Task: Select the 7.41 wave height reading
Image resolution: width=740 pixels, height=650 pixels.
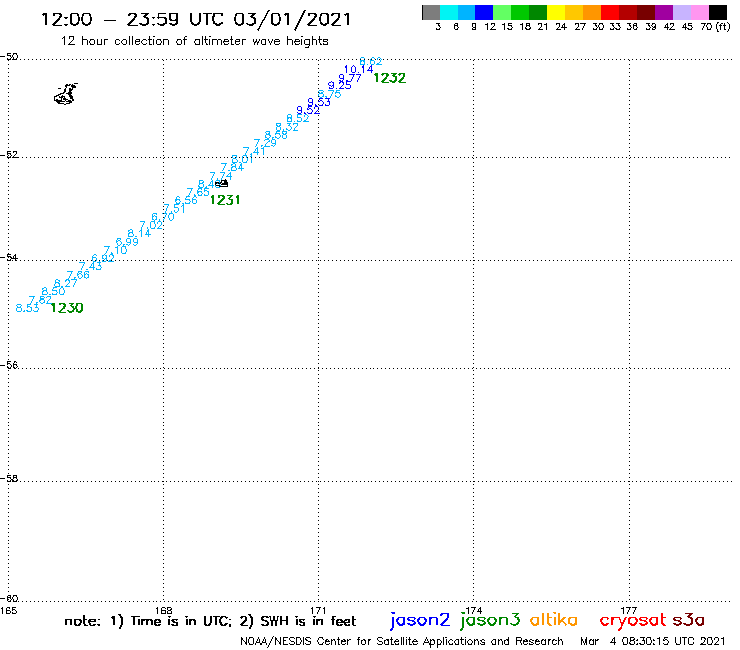Action: (x=254, y=151)
